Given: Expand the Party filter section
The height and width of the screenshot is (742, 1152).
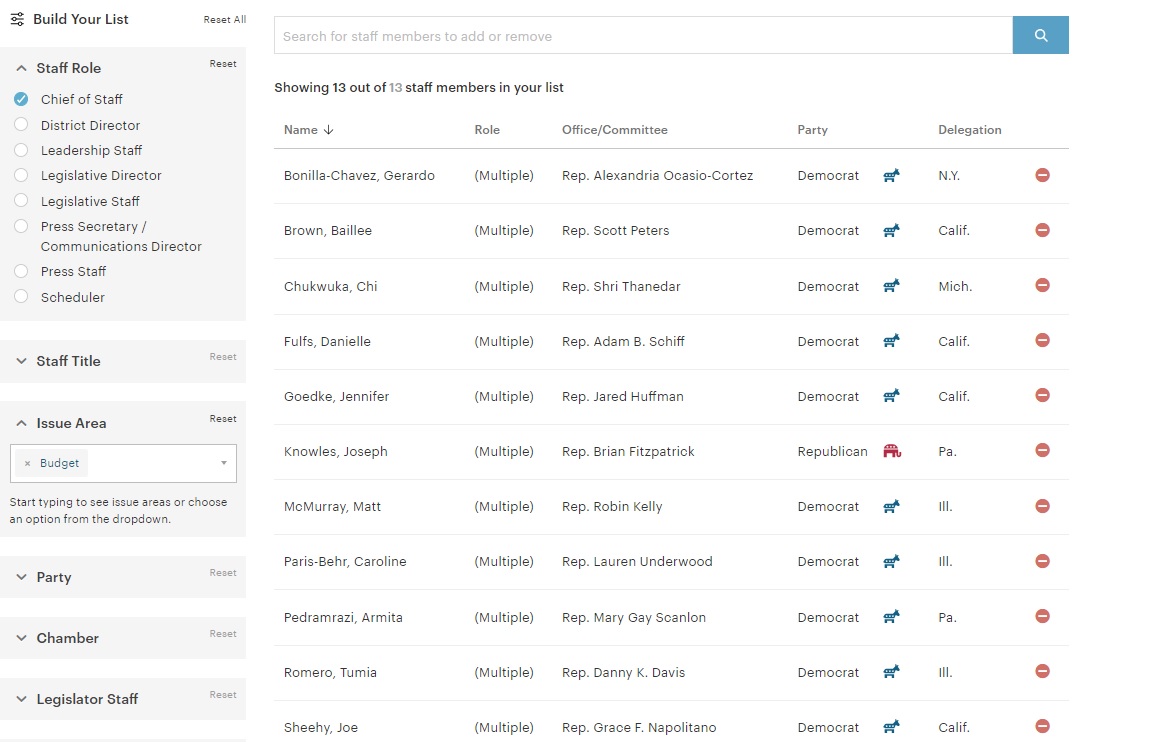Looking at the screenshot, I should 54,577.
